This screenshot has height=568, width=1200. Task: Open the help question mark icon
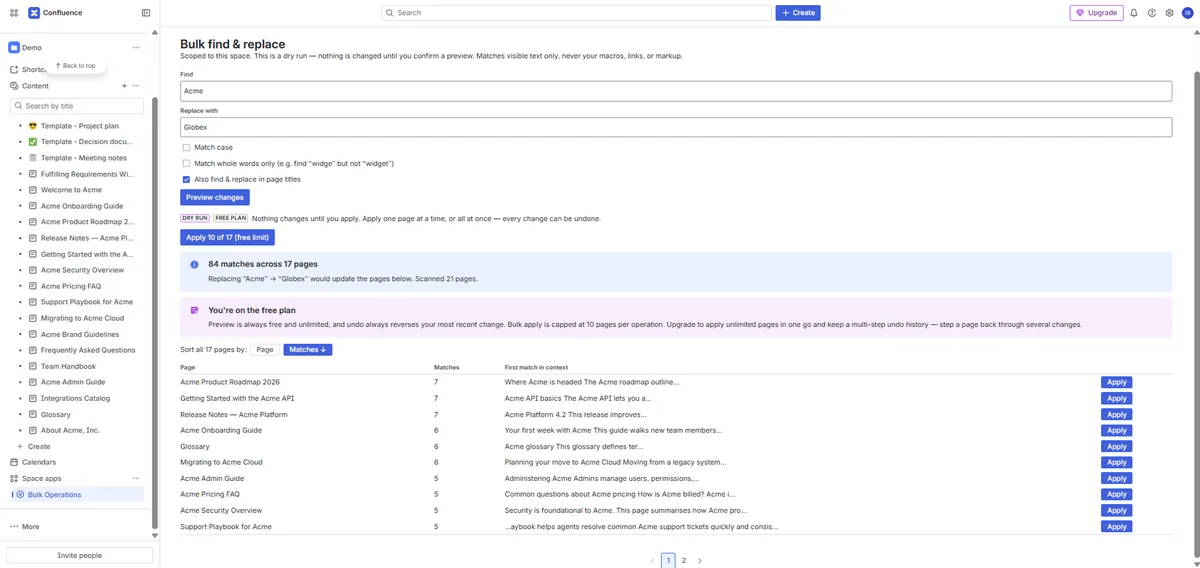point(1152,13)
